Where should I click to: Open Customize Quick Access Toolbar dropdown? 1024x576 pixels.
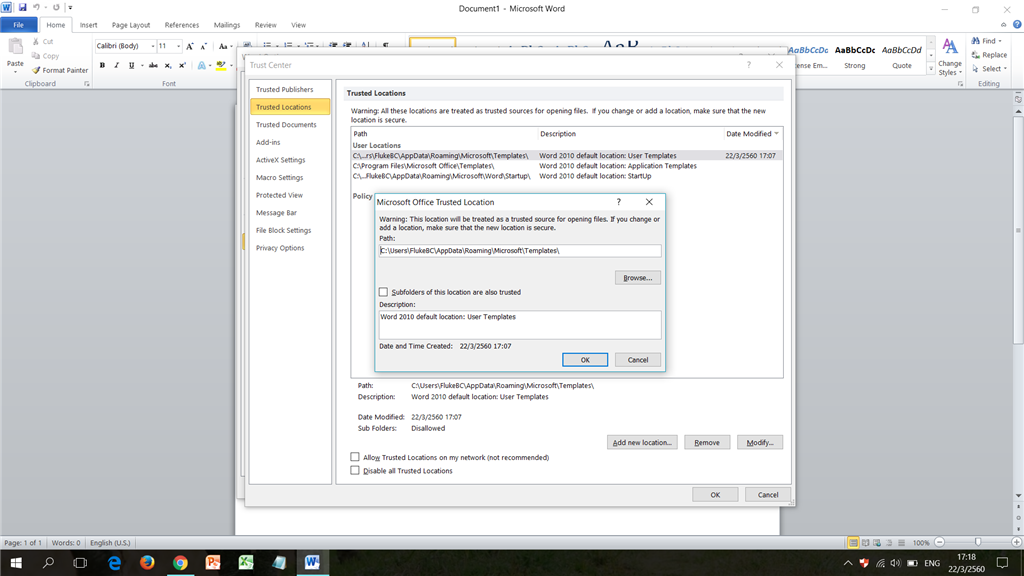[x=70, y=8]
